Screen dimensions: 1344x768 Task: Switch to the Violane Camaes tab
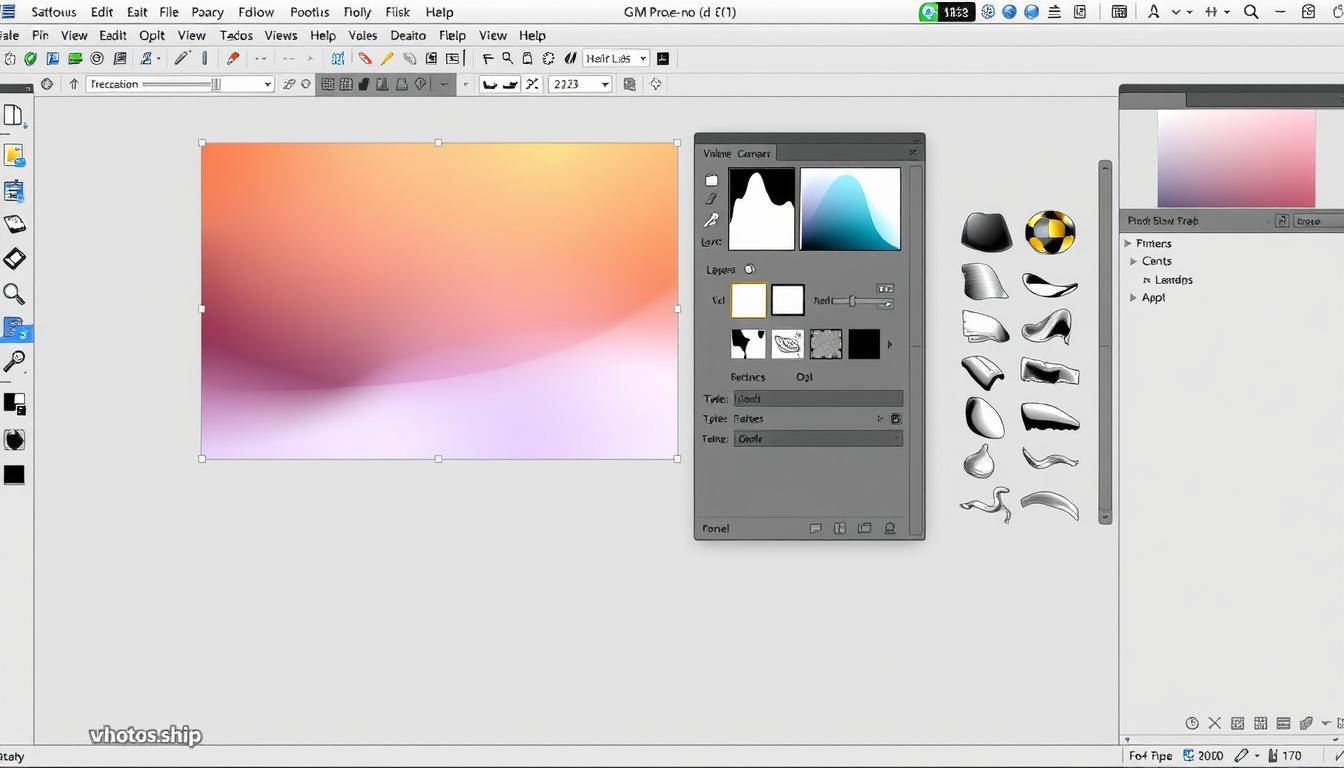[736, 153]
